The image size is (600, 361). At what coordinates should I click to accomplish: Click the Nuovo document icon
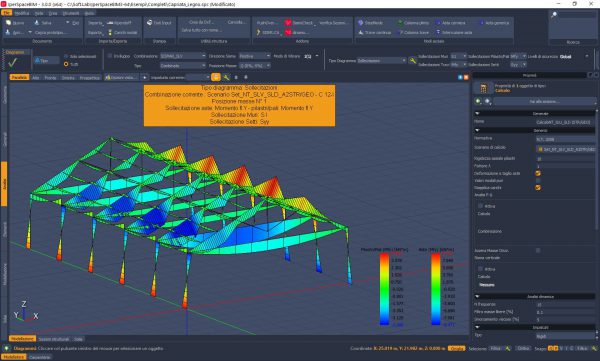point(8,23)
